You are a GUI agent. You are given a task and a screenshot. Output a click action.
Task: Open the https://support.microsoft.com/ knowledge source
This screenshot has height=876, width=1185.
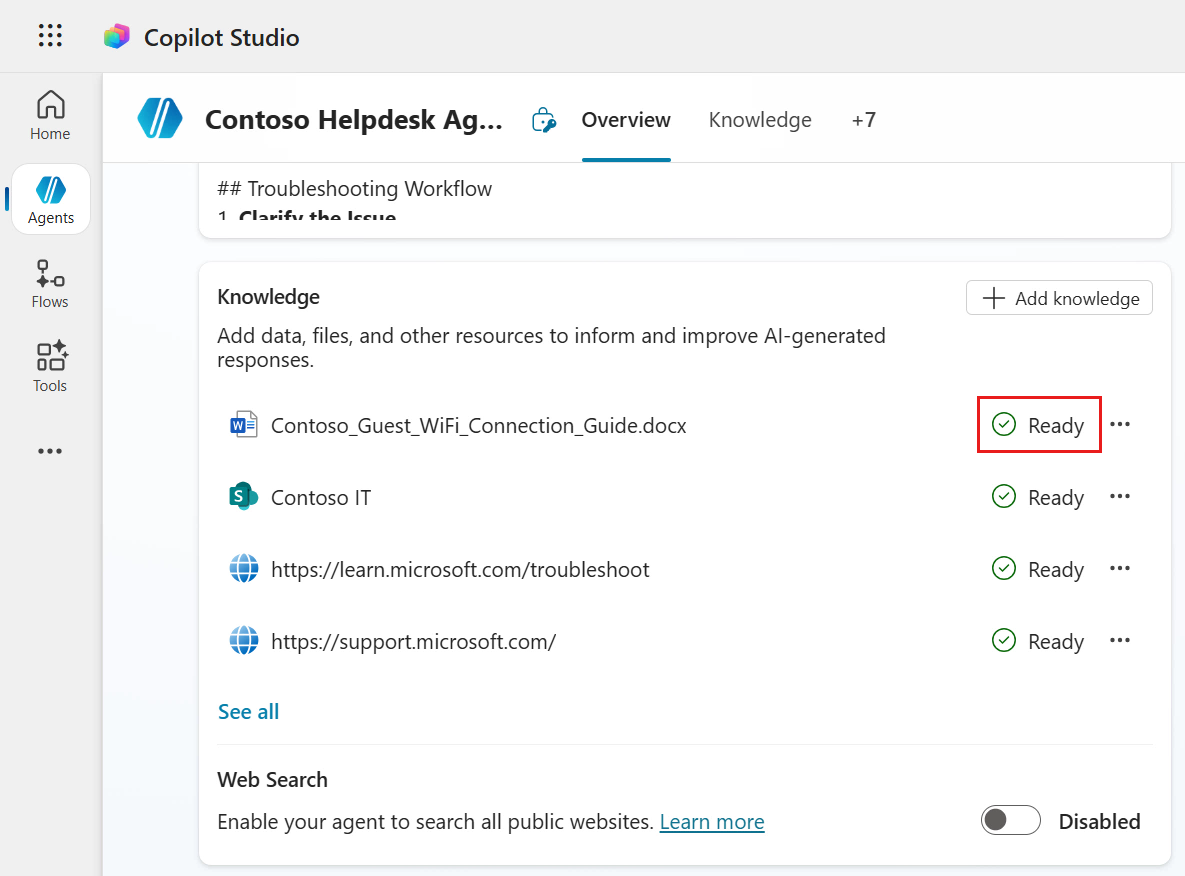413,642
